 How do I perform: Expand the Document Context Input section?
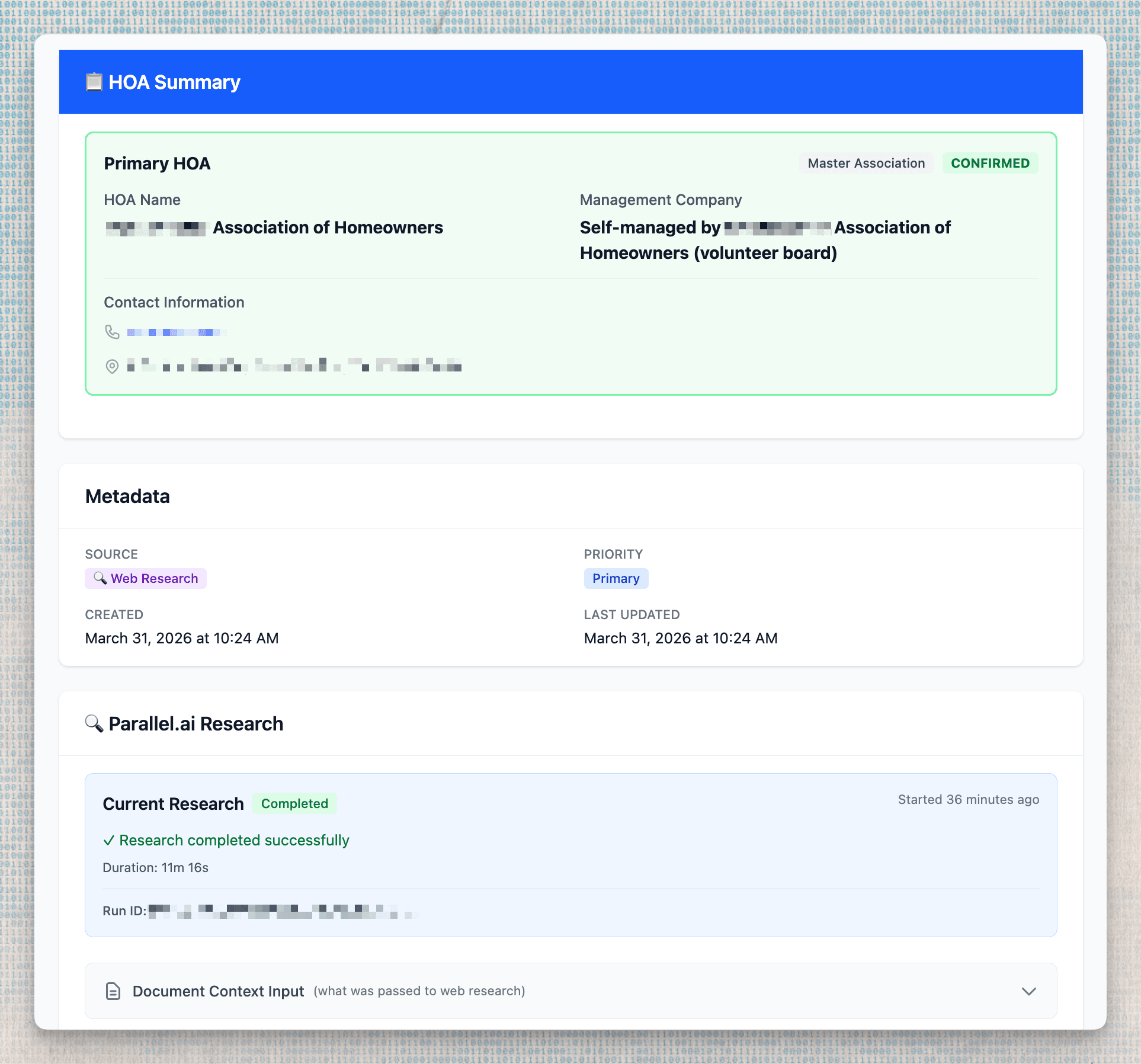[1029, 991]
